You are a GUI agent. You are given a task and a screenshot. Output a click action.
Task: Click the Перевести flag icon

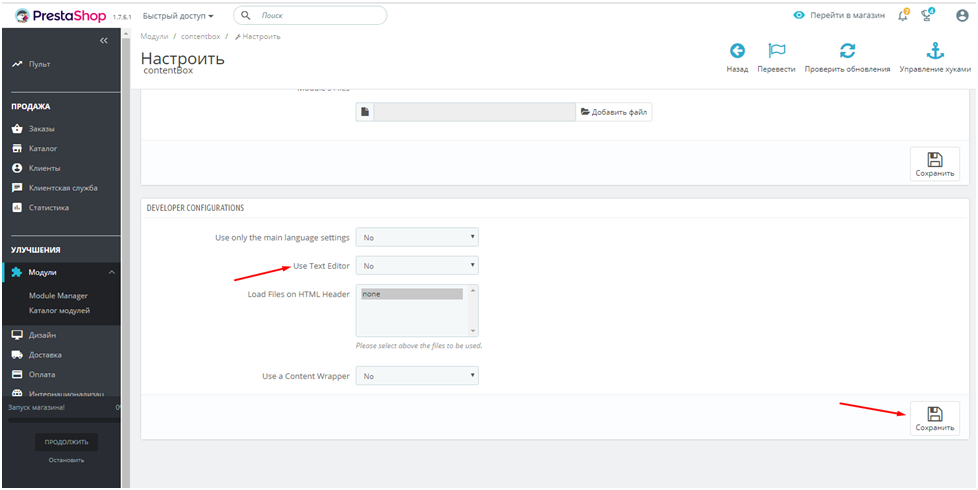(x=776, y=52)
